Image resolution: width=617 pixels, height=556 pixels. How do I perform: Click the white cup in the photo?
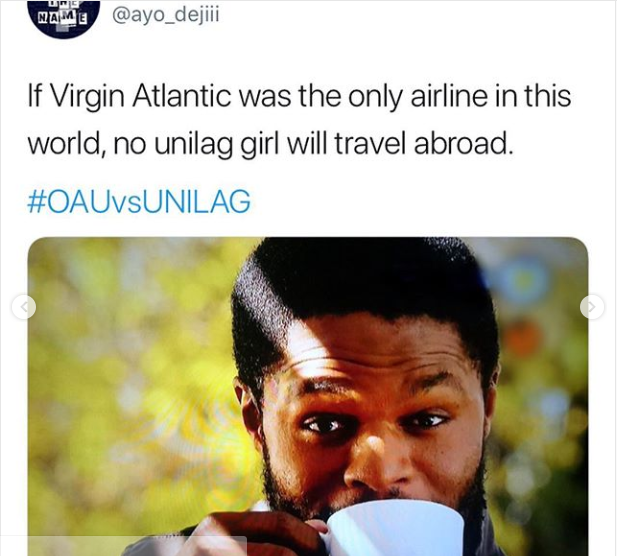coord(393,527)
